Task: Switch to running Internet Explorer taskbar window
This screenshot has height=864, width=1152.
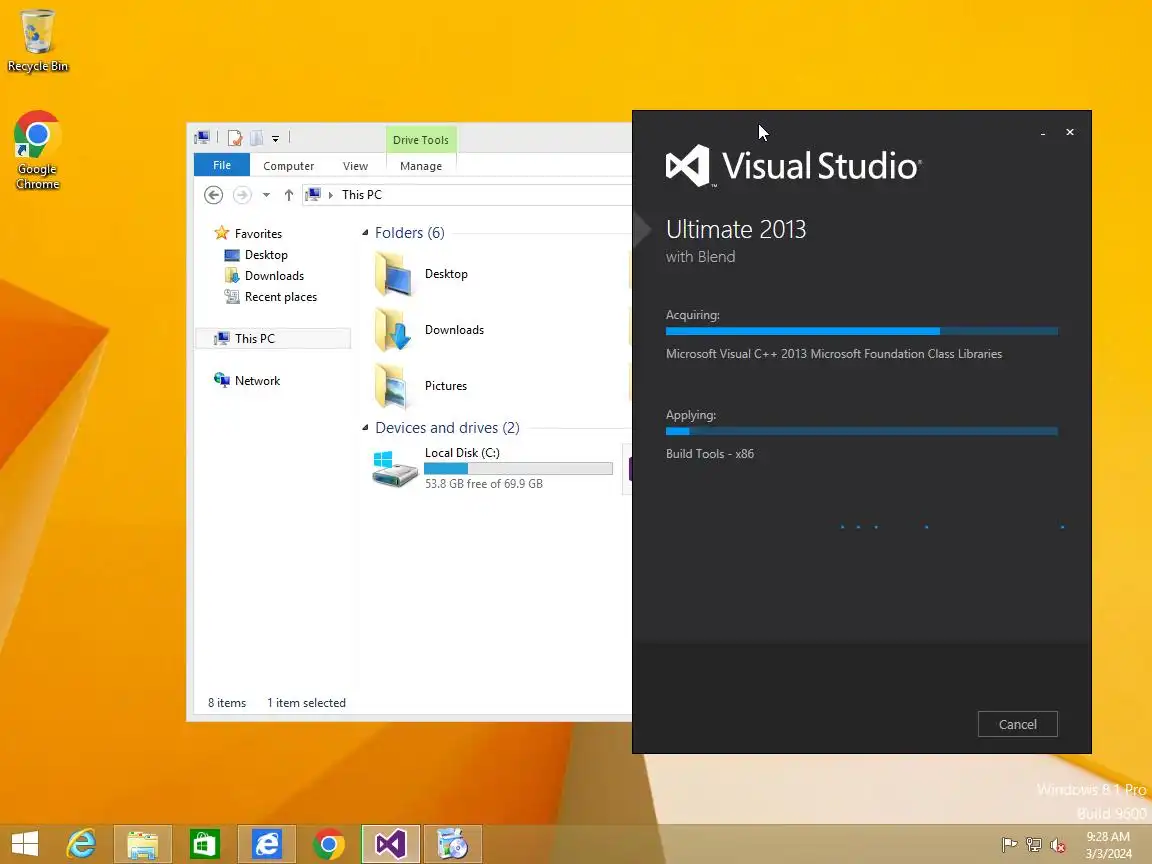Action: point(267,844)
